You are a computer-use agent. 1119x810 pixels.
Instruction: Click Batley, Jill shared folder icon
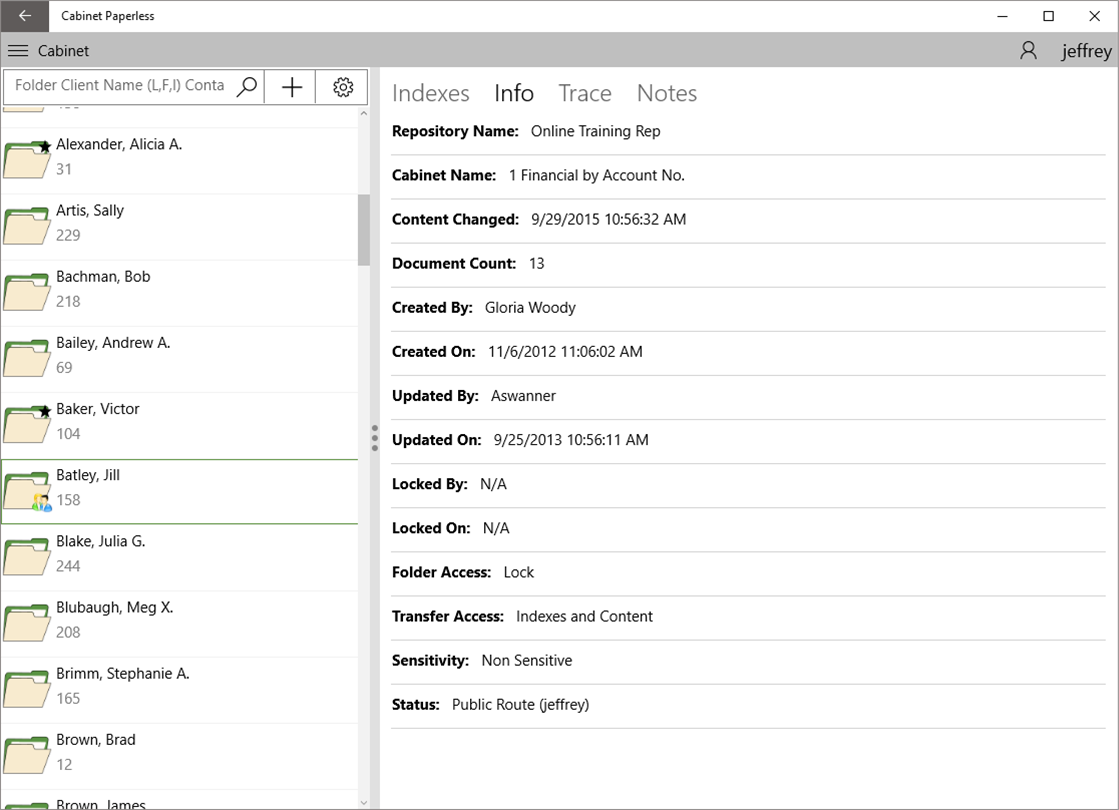coord(27,491)
